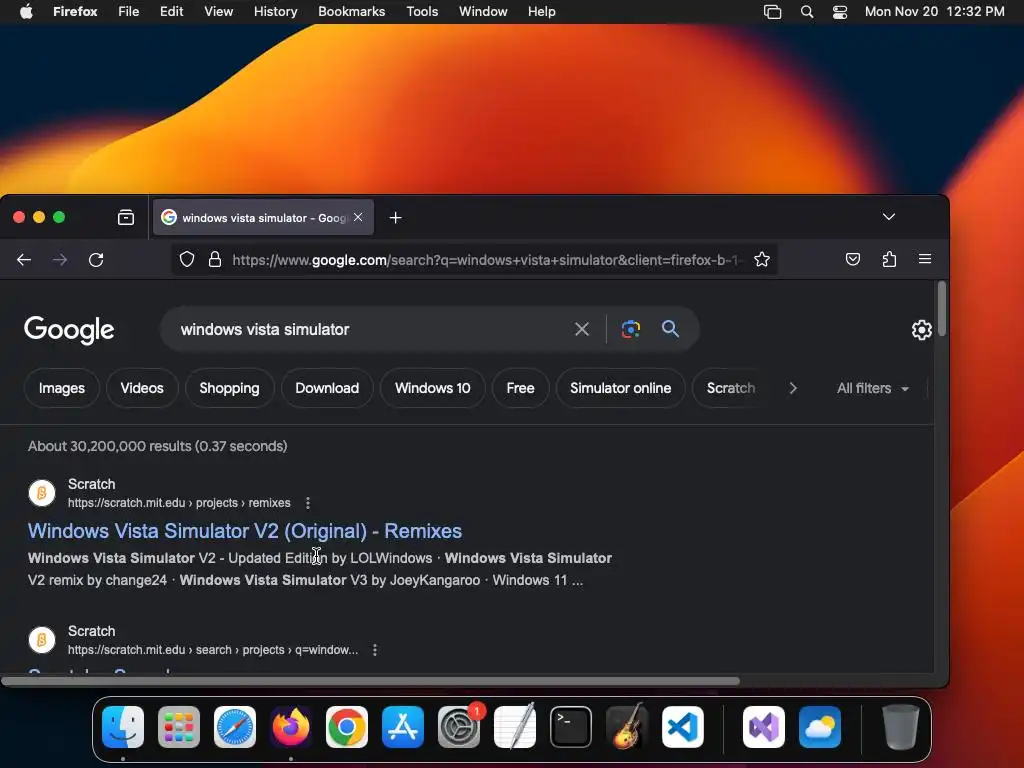Expand the All filters dropdown
Viewport: 1024px width, 768px height.
(872, 388)
